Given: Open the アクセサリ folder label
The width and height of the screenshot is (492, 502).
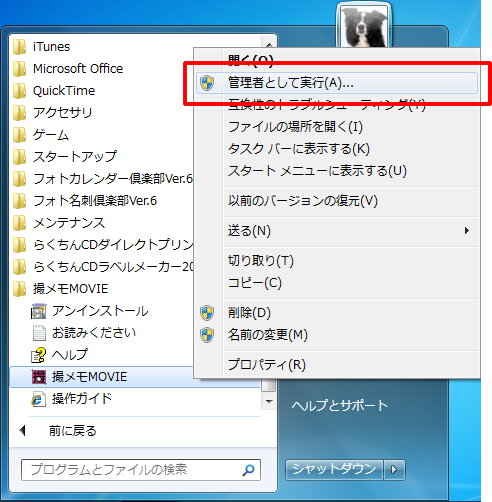Looking at the screenshot, I should coord(62,113).
